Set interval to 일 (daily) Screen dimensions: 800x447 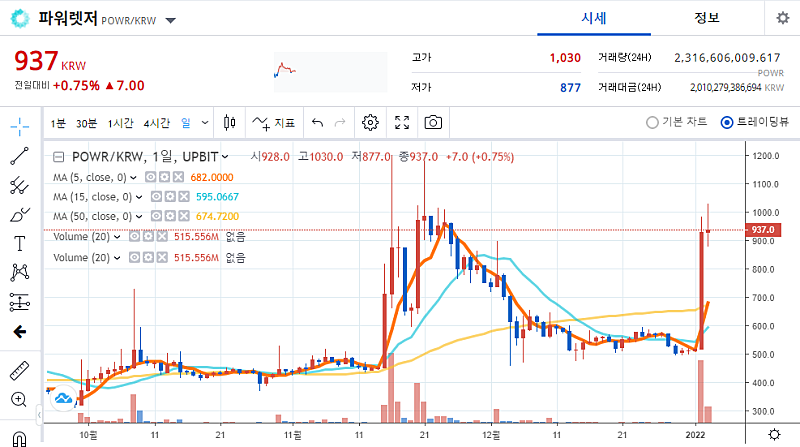click(x=186, y=123)
